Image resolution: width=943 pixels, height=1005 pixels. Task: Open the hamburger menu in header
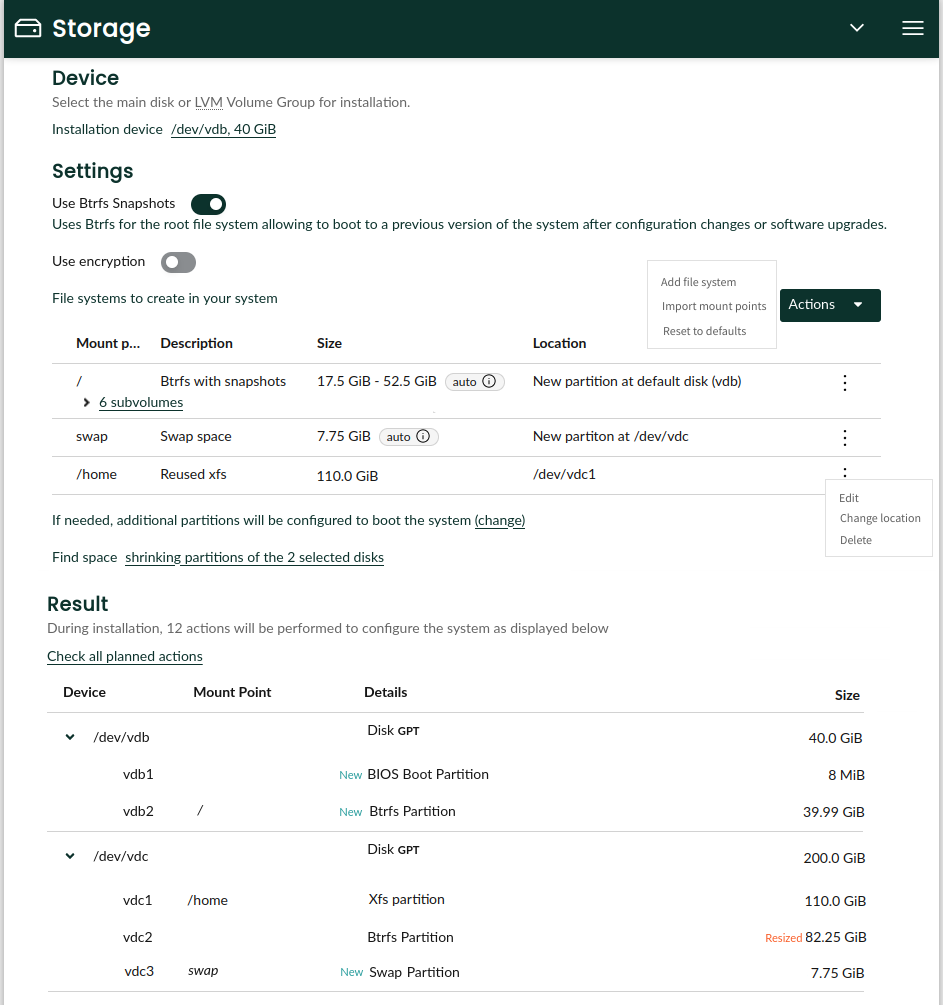[912, 28]
